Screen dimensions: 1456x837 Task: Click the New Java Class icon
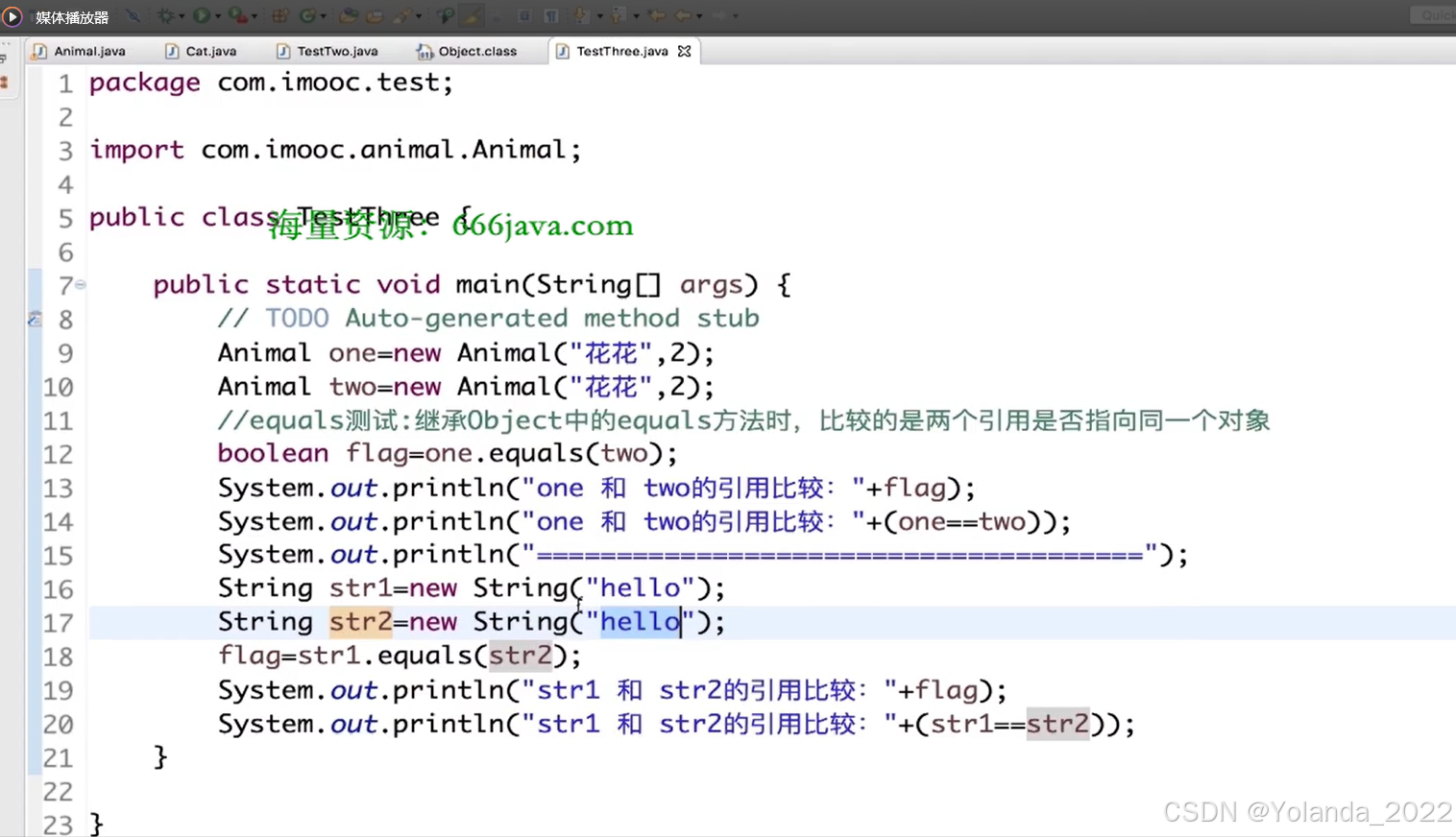pos(307,16)
